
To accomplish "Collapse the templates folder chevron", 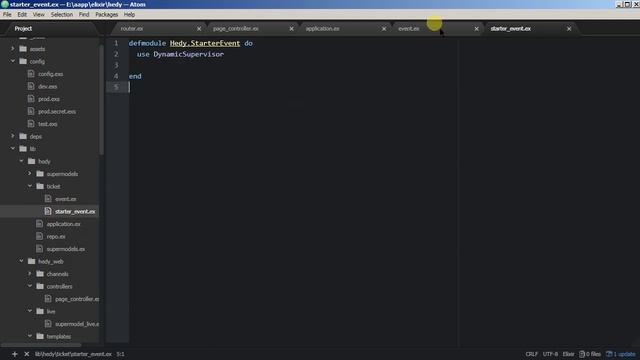I will 30,336.
